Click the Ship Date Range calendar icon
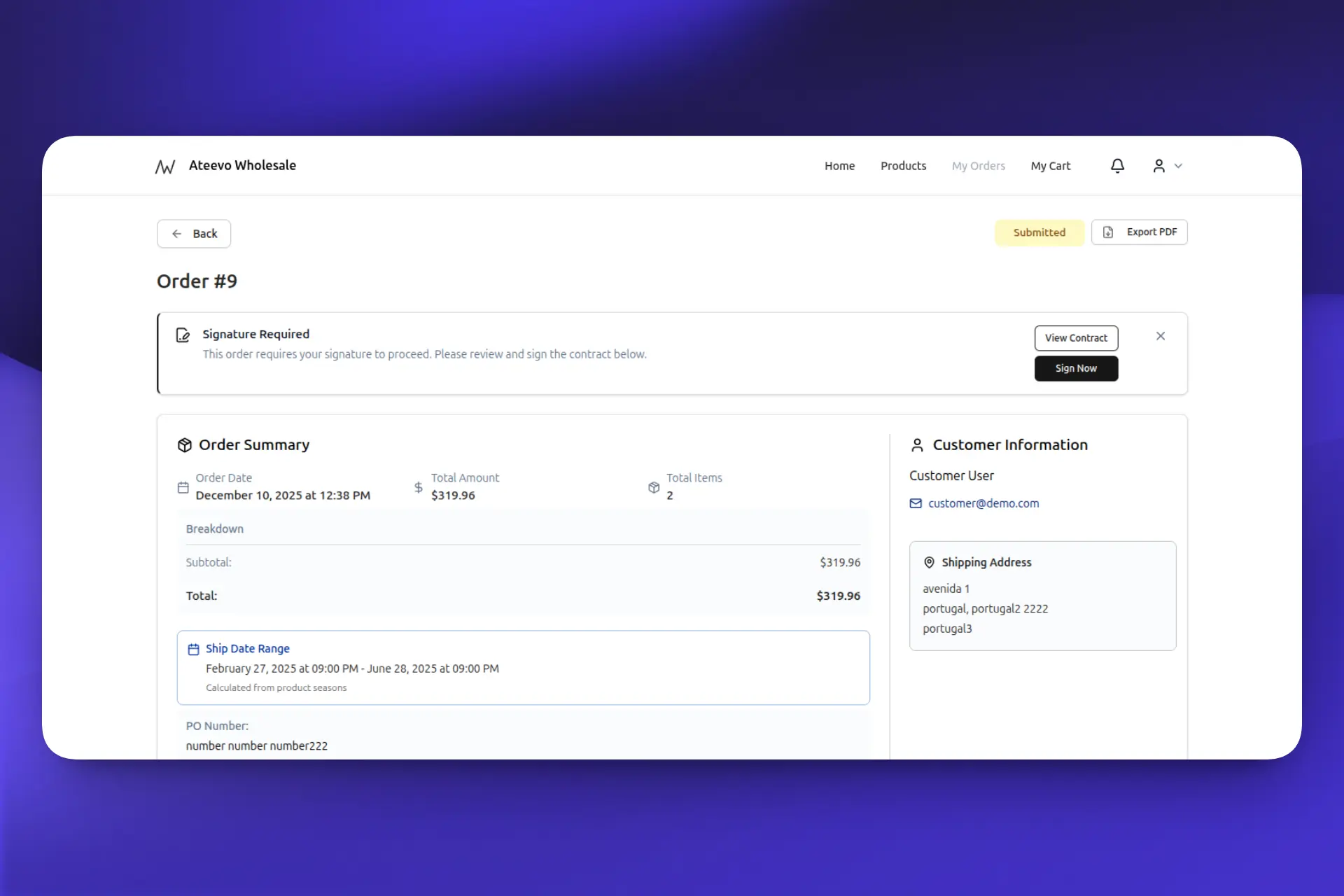 tap(194, 650)
